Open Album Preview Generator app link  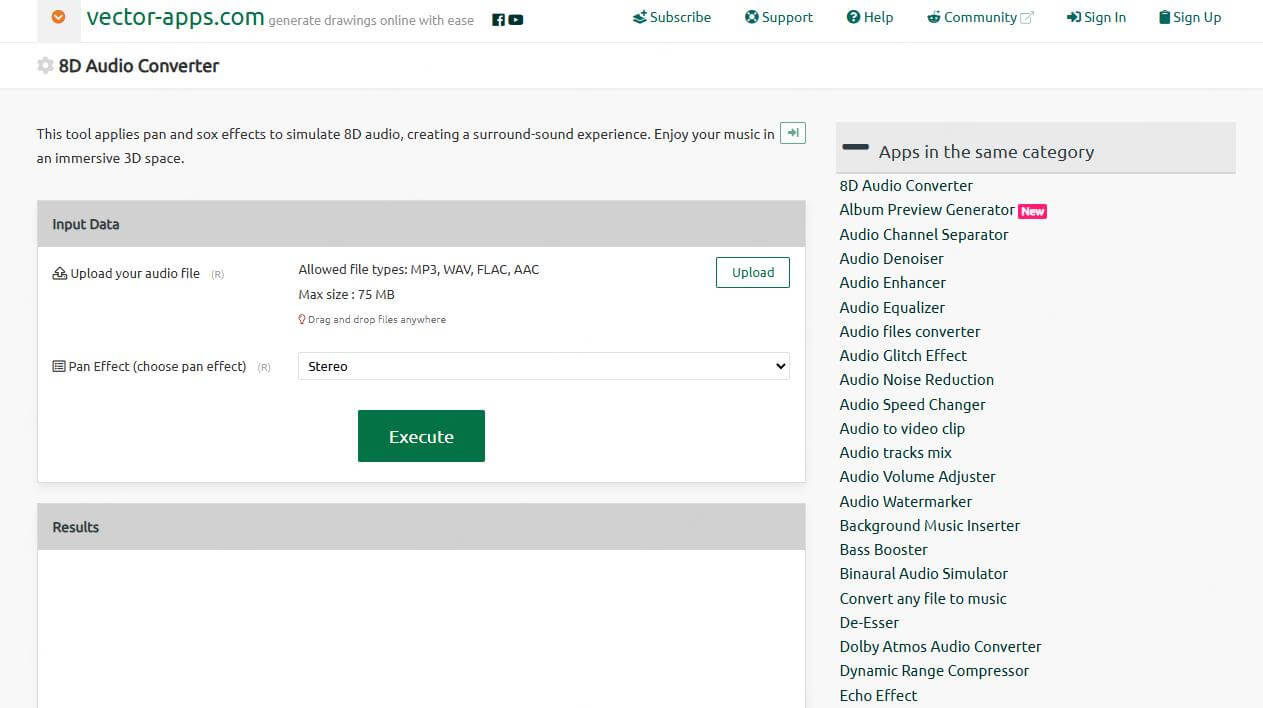coord(927,210)
